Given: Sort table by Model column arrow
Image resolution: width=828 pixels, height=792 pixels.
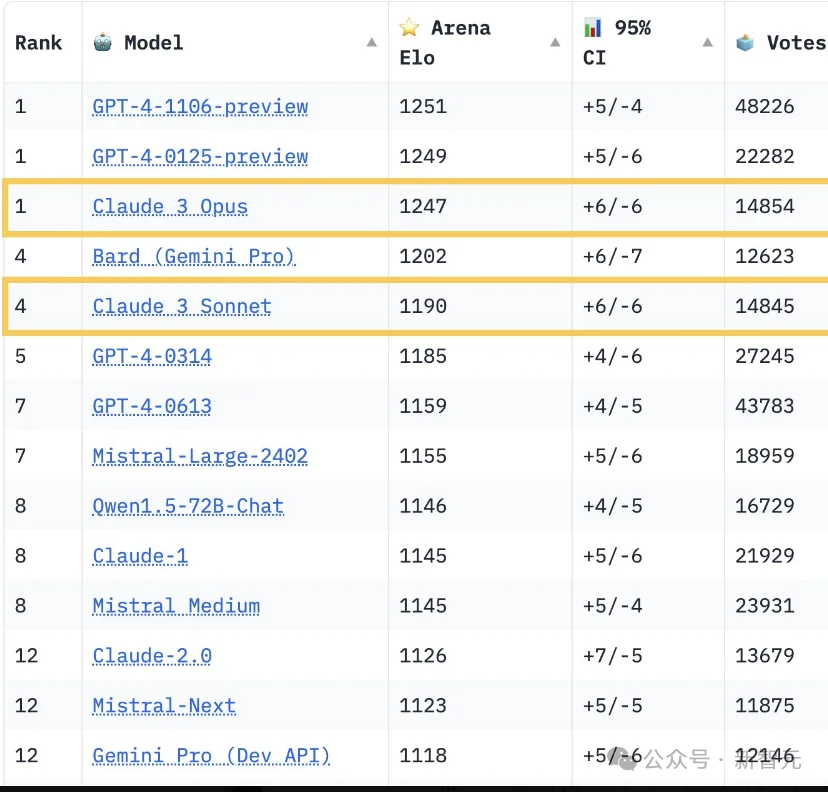Looking at the screenshot, I should pyautogui.click(x=372, y=43).
